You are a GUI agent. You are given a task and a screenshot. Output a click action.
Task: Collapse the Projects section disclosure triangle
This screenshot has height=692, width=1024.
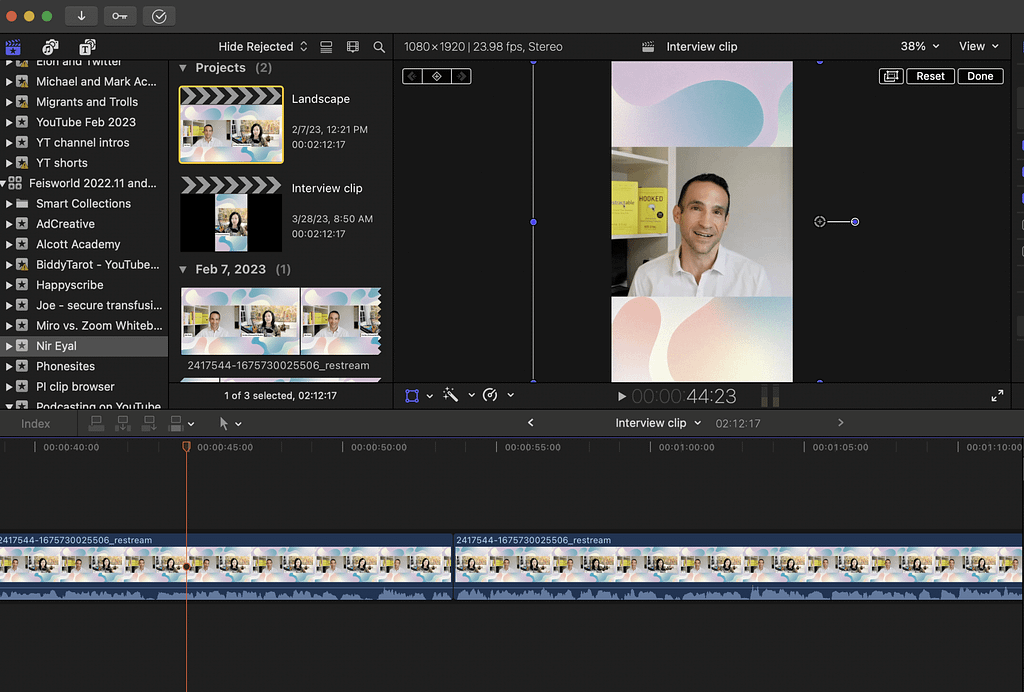pyautogui.click(x=183, y=68)
